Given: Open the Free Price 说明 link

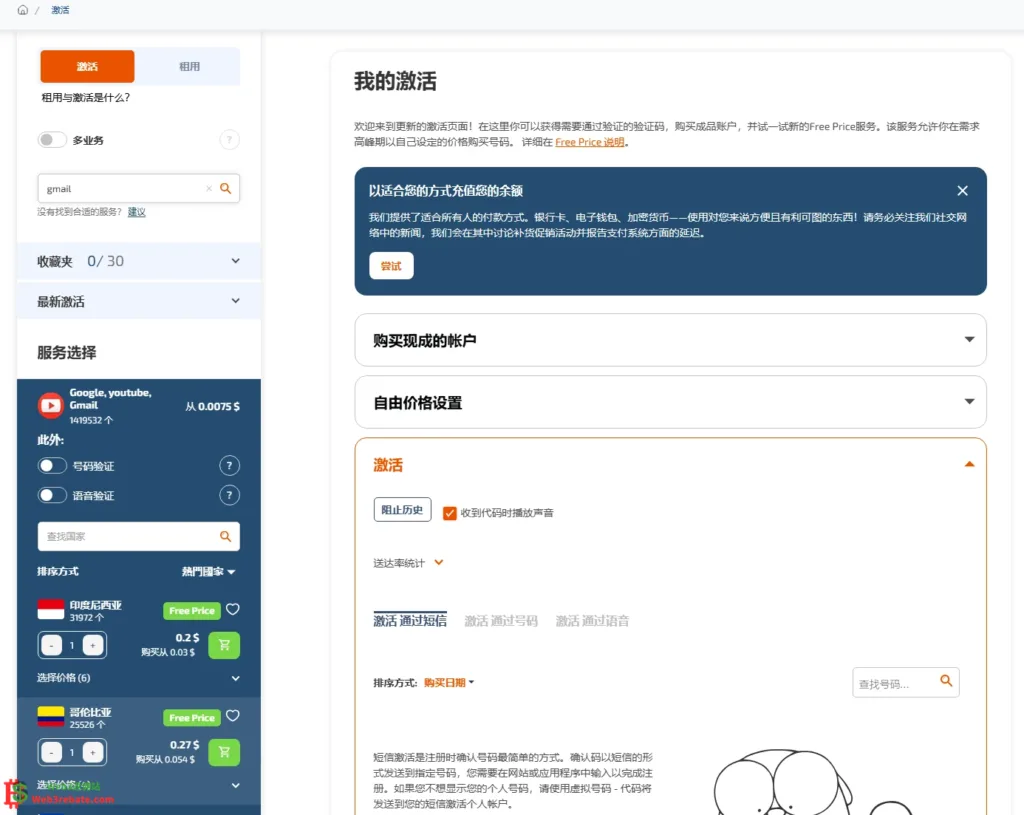Looking at the screenshot, I should 589,142.
